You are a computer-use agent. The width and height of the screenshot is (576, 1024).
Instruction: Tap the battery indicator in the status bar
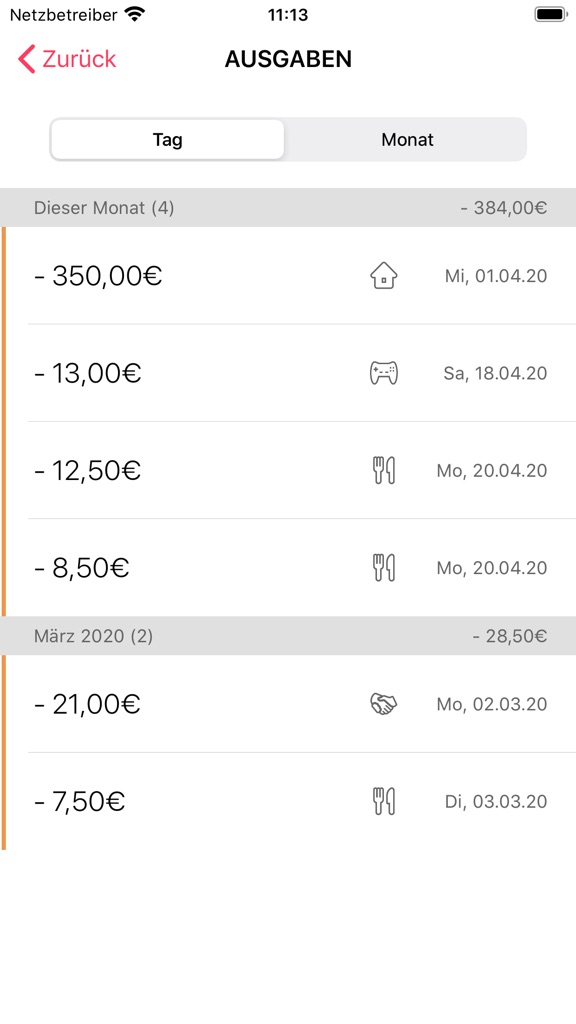click(550, 14)
